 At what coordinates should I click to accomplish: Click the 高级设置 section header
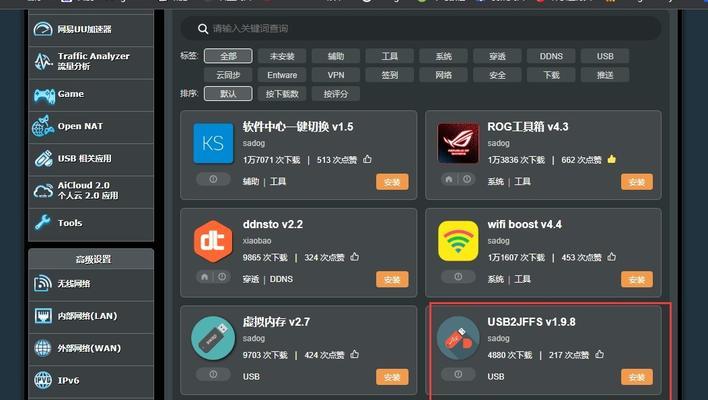[x=91, y=259]
